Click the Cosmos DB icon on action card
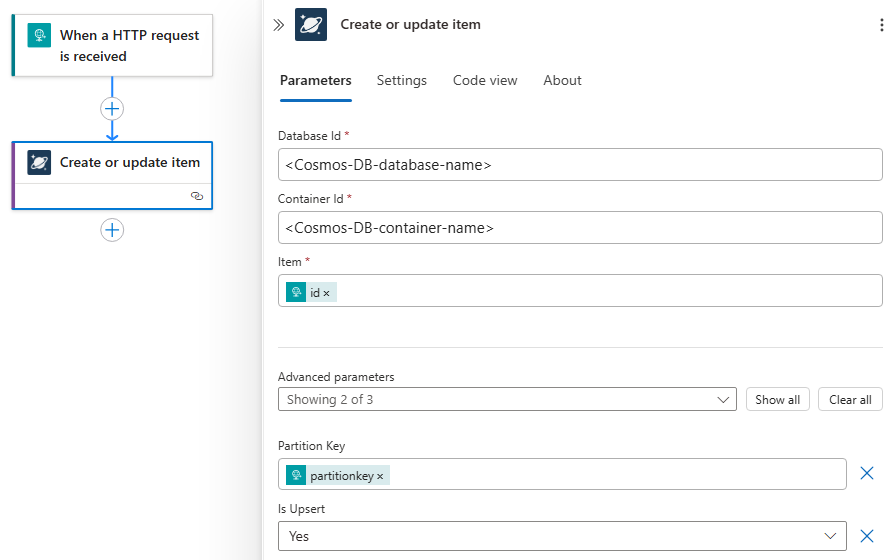 39,162
